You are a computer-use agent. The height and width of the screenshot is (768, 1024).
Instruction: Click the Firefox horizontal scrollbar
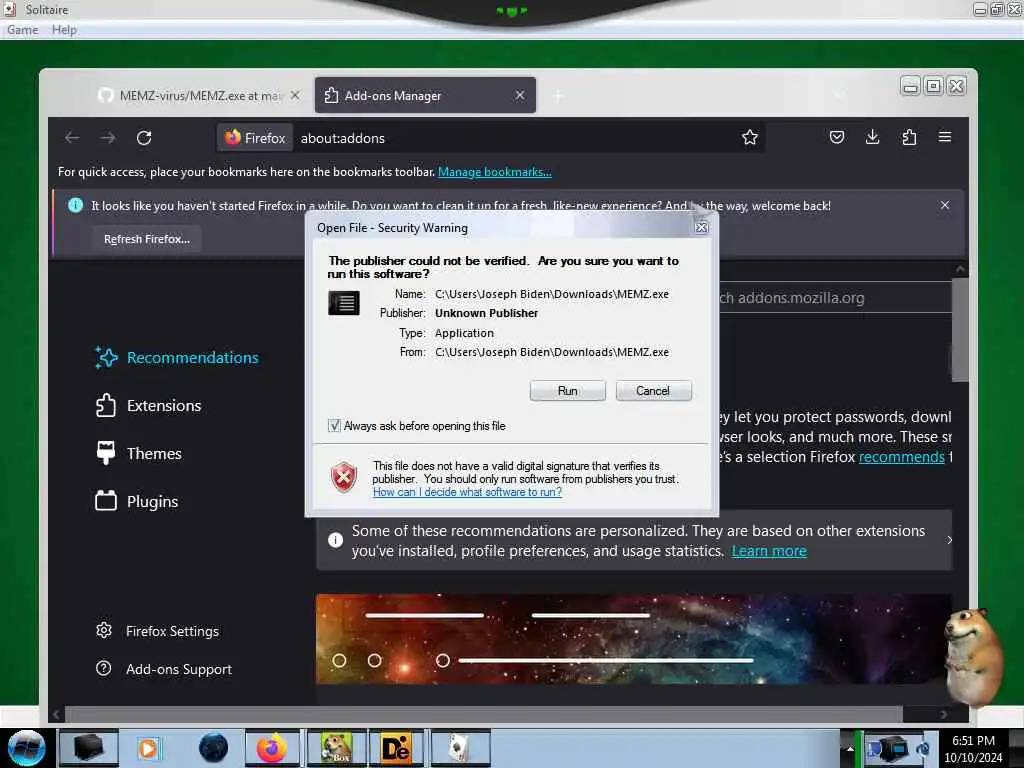pos(483,714)
